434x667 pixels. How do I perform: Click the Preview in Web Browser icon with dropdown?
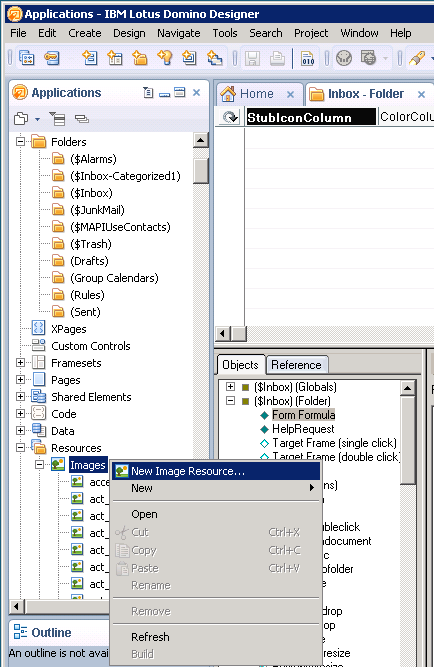point(368,57)
